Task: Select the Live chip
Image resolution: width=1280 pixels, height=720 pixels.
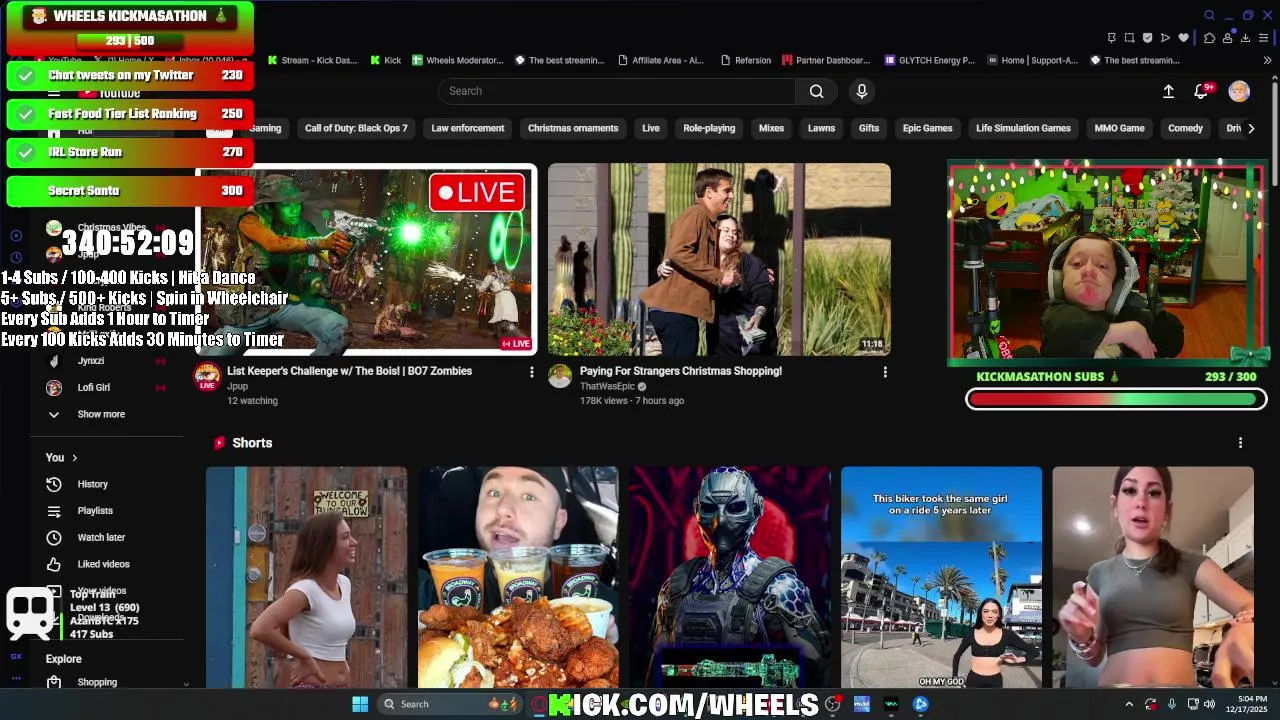Action: point(651,128)
